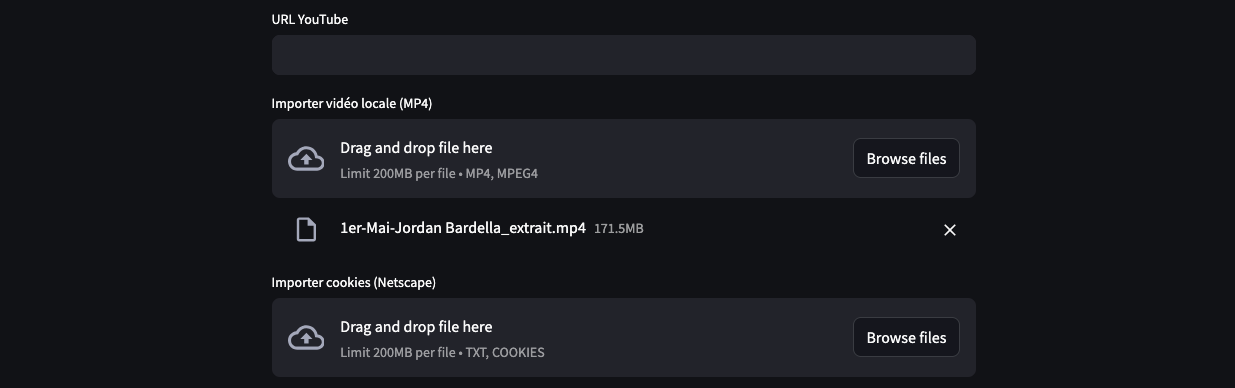The height and width of the screenshot is (388, 1235).
Task: Open Browse files for Netscape cookies
Action: 906,337
